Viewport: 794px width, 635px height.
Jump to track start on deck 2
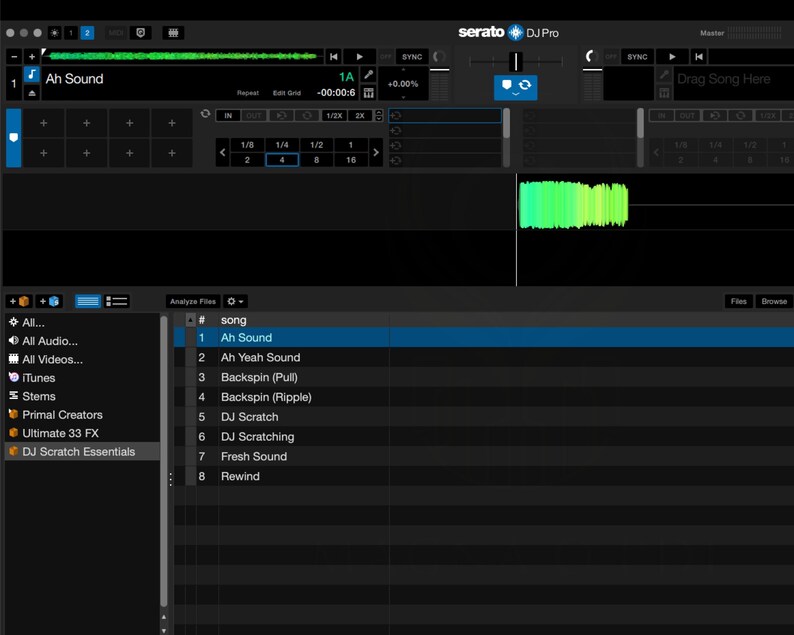pyautogui.click(x=699, y=57)
